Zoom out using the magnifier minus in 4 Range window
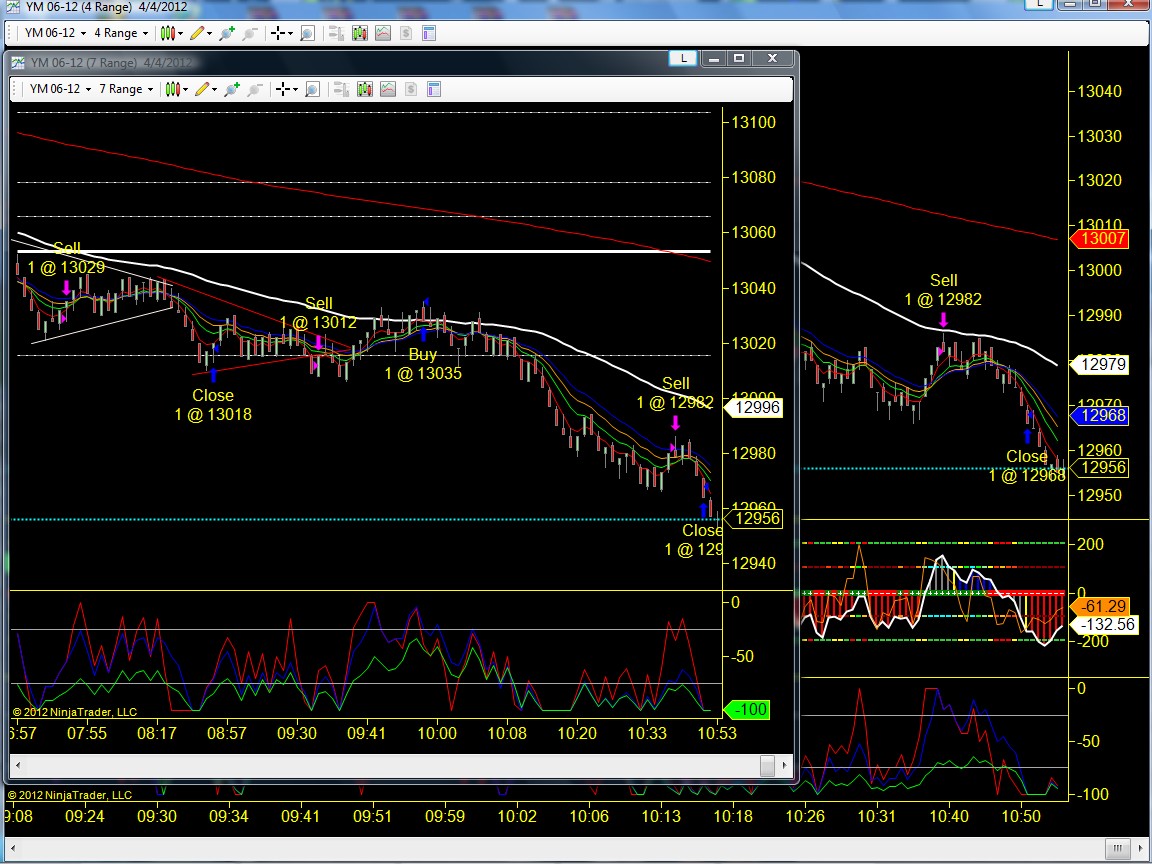This screenshot has width=1152, height=864. [250, 33]
